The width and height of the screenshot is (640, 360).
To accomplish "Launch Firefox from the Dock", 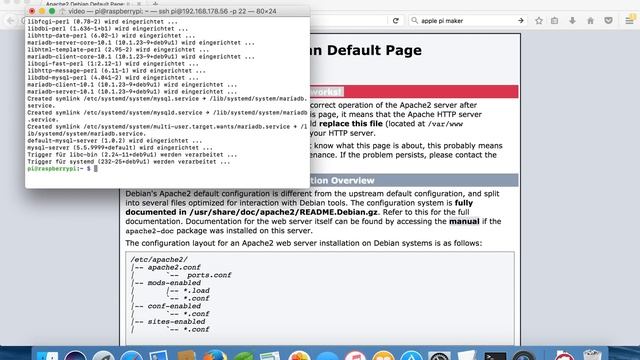I will (x=215, y=356).
